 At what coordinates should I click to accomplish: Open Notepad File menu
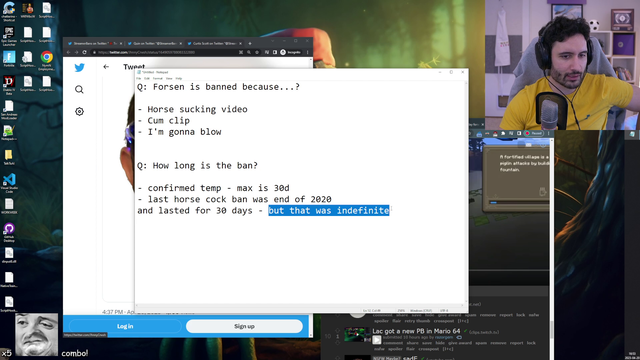pos(139,78)
